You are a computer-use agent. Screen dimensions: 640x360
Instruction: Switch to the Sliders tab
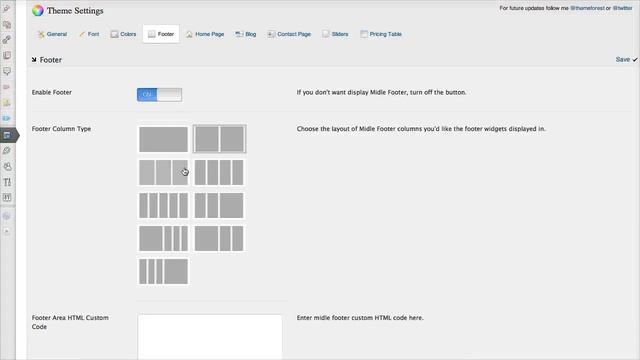(x=335, y=34)
